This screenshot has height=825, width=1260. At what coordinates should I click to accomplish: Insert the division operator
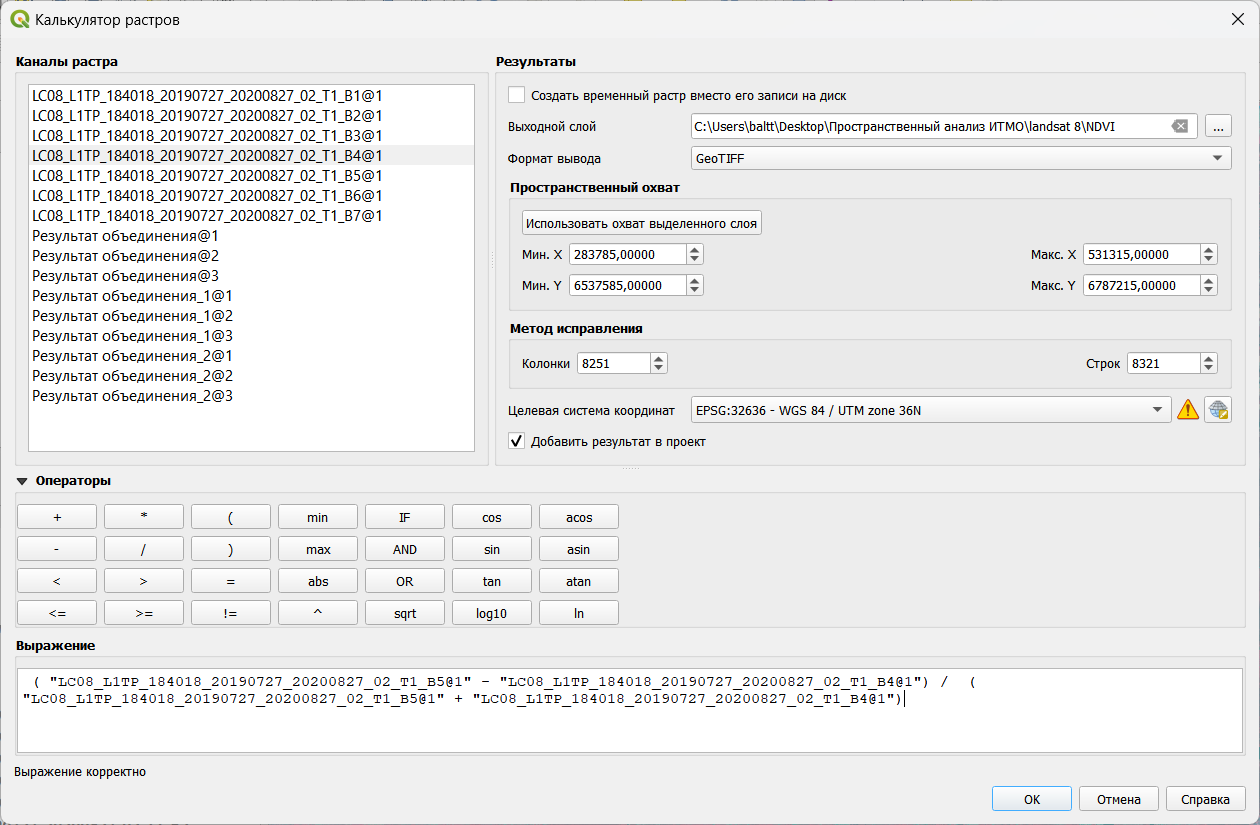(144, 549)
